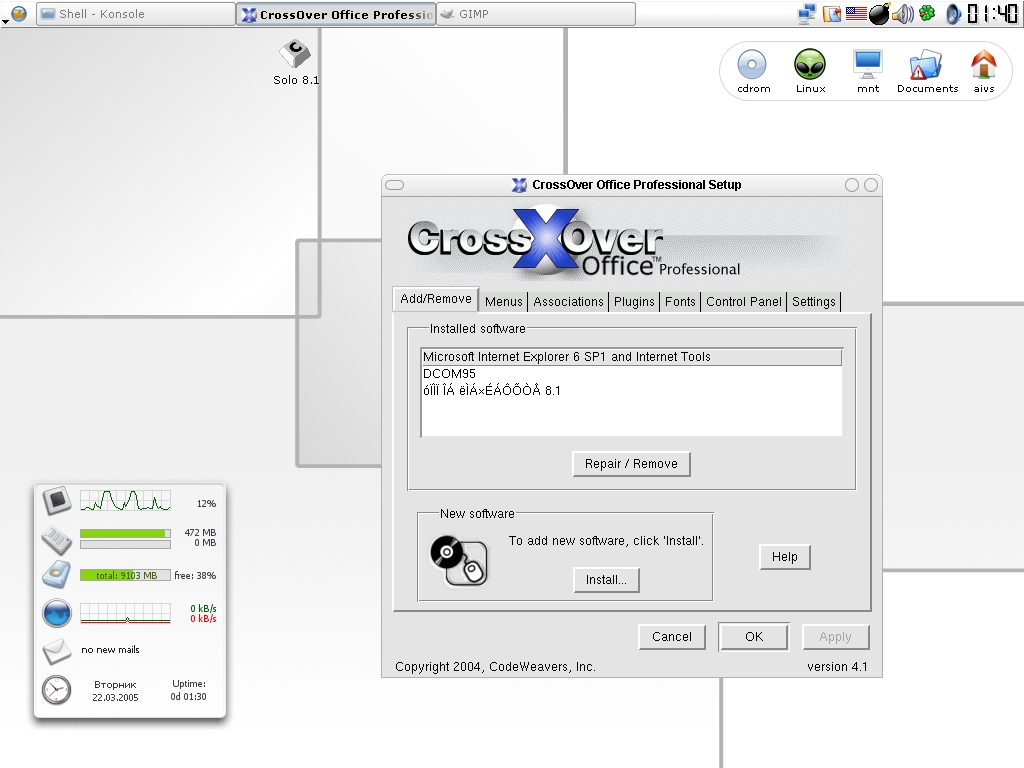Click the mail envelope icon in widget
Image resolution: width=1024 pixels, height=768 pixels.
pos(57,650)
